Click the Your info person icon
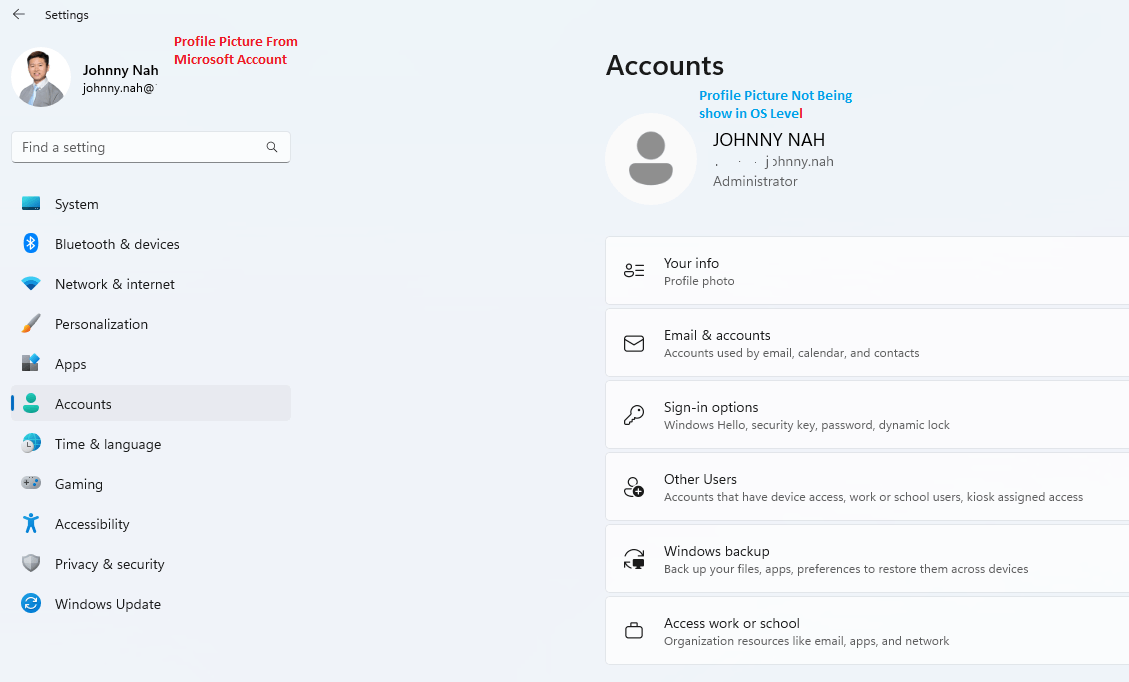 click(634, 270)
